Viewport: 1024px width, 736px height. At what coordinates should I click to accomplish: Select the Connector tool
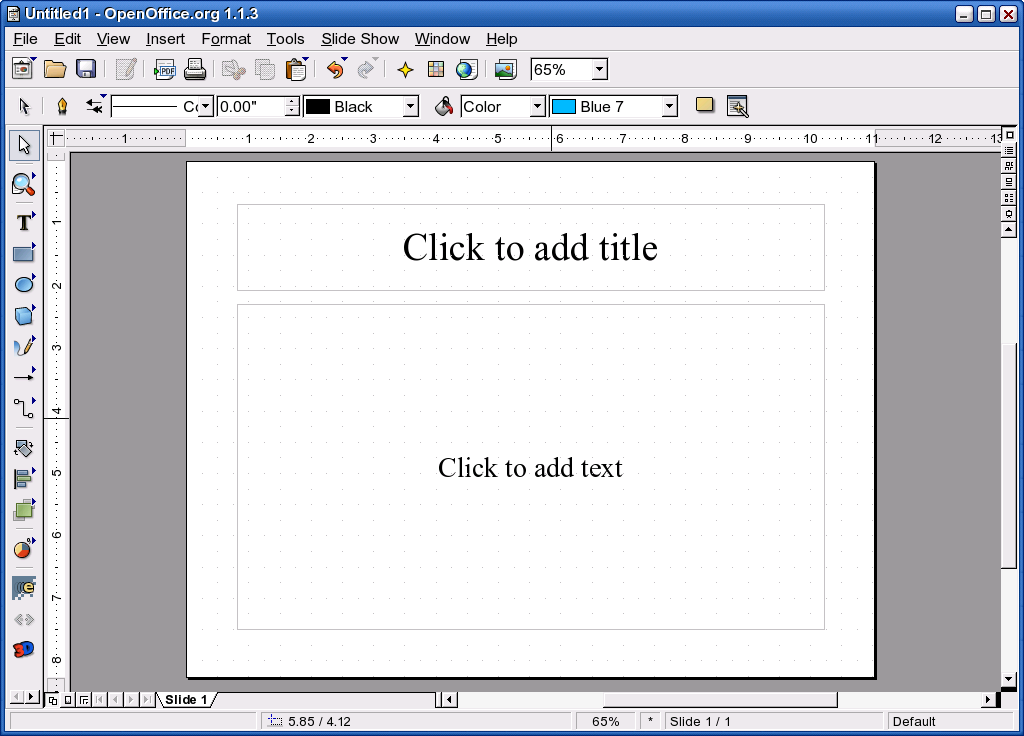(x=24, y=408)
